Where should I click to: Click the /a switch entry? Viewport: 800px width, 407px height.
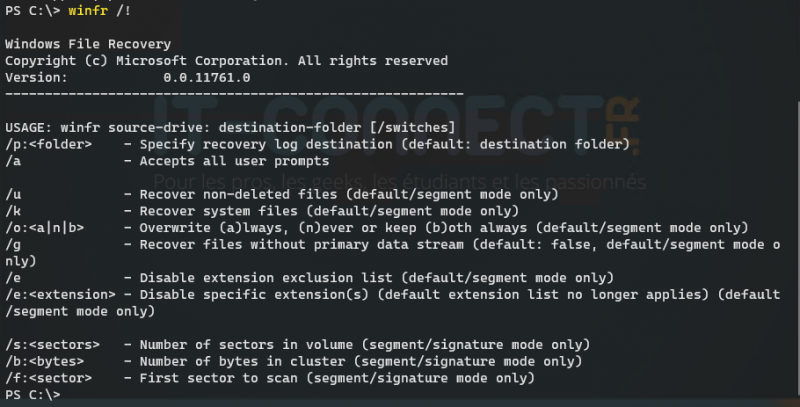pyautogui.click(x=13, y=161)
